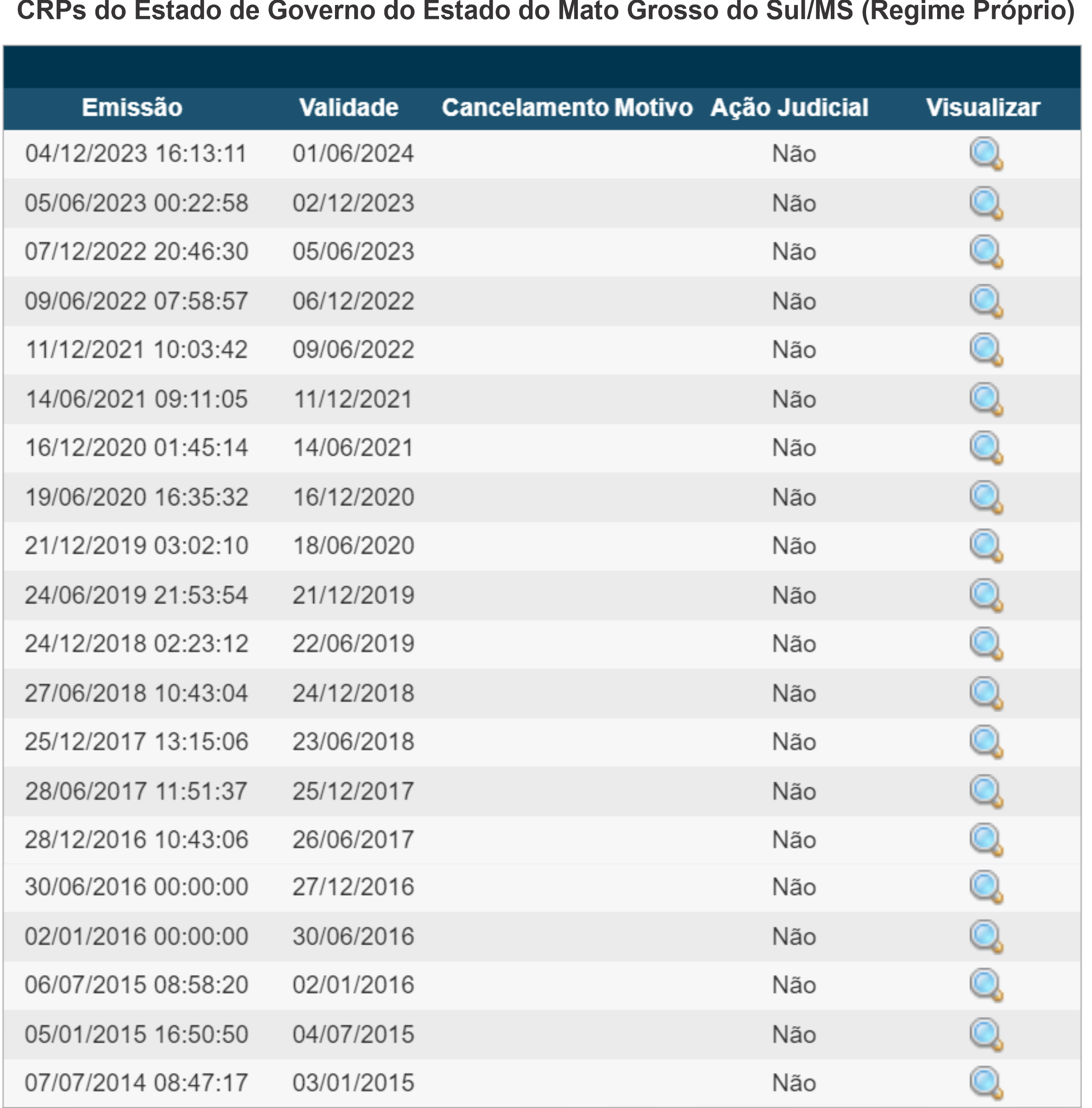
Task: View CRP issued 02/01/2016 00:00:00
Action: pos(986,937)
